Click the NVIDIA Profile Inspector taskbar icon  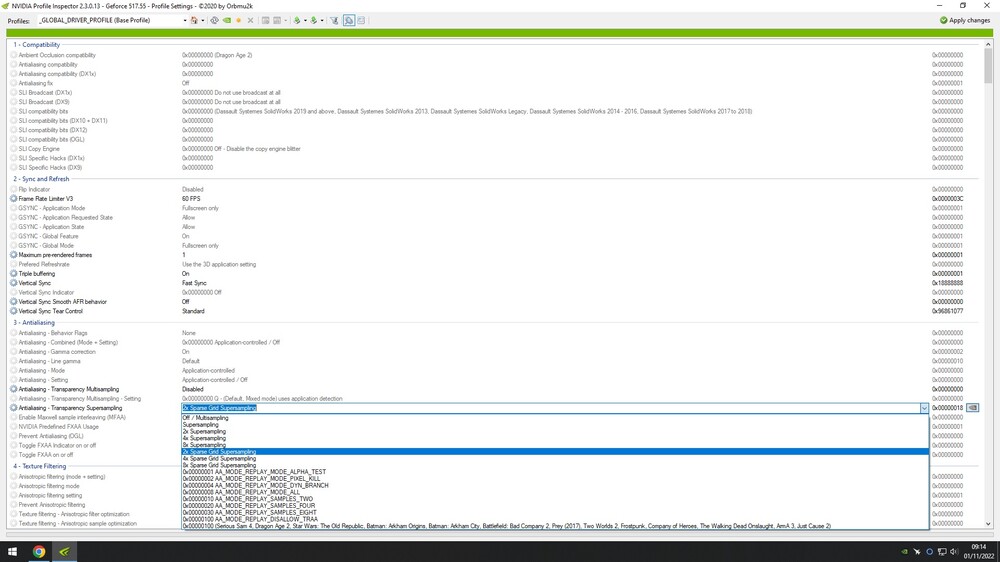coord(64,552)
